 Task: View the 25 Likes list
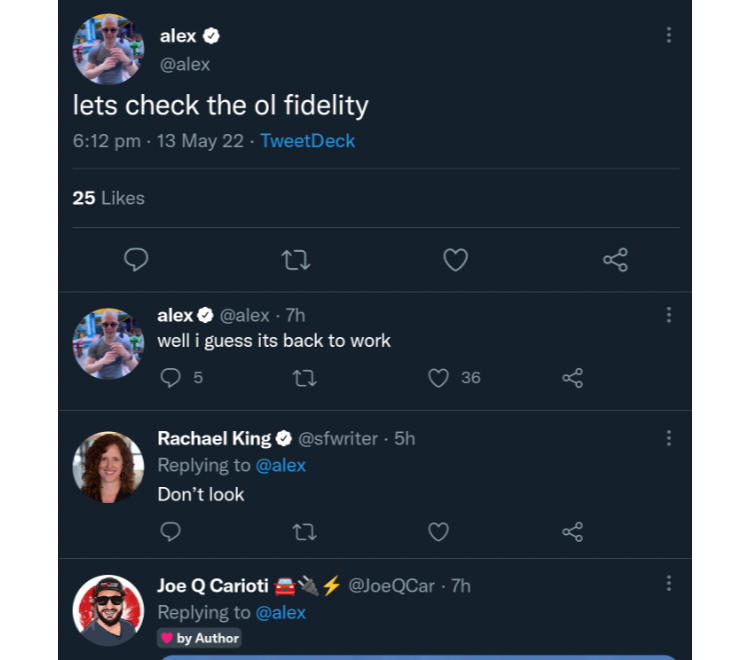pos(109,198)
